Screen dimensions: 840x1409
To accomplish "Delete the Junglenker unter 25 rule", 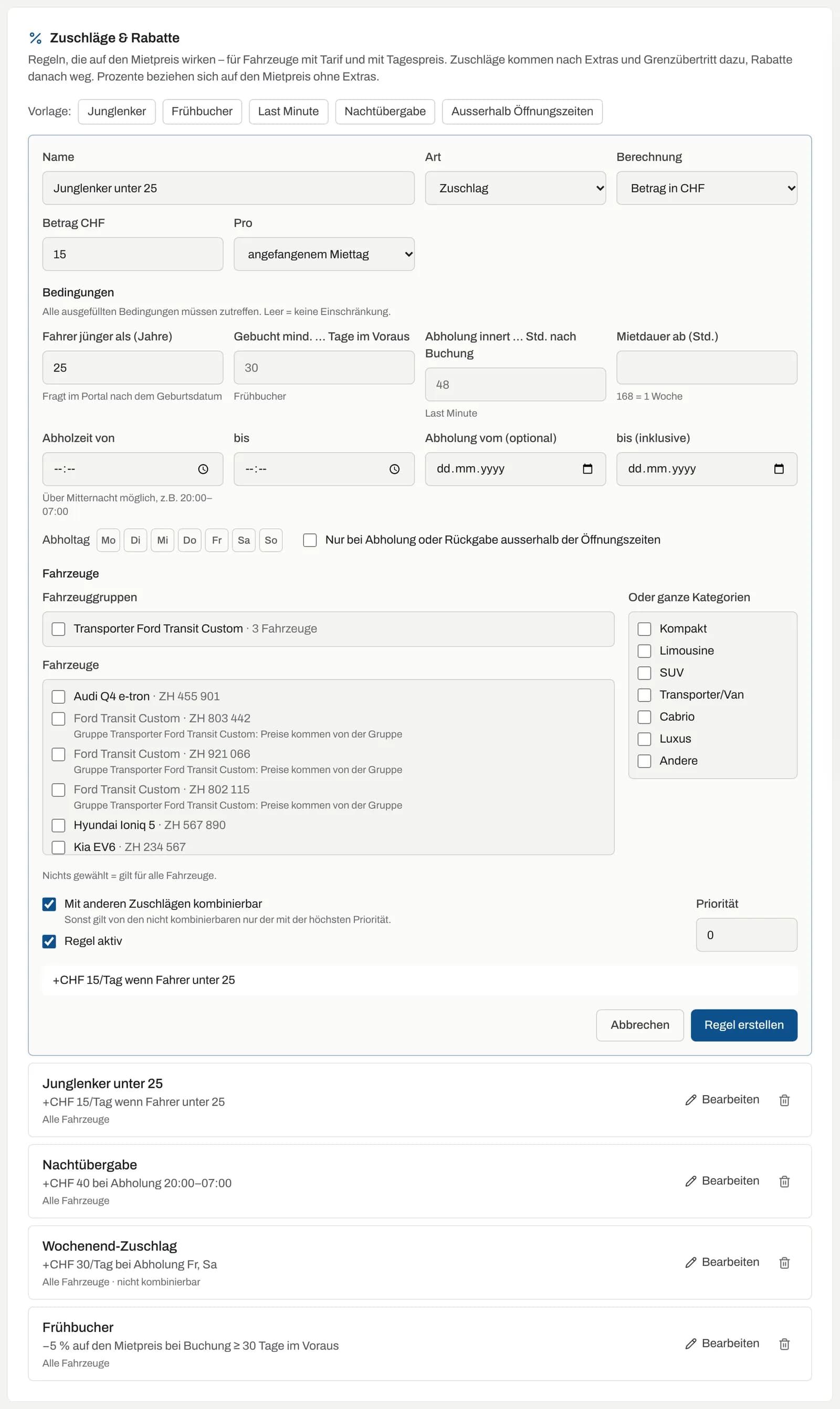I will click(x=784, y=1100).
